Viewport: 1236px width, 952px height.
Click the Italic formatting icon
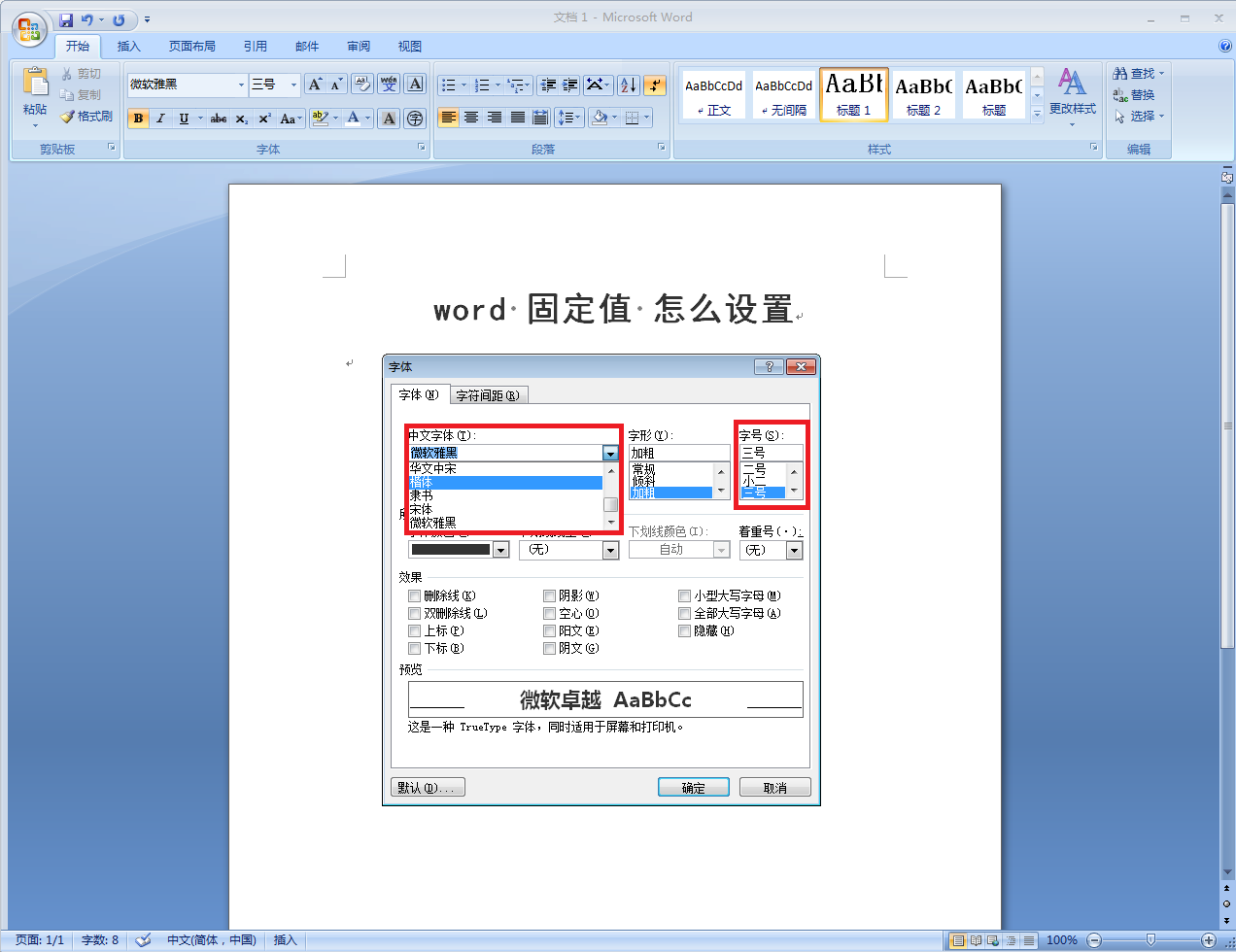click(x=160, y=119)
